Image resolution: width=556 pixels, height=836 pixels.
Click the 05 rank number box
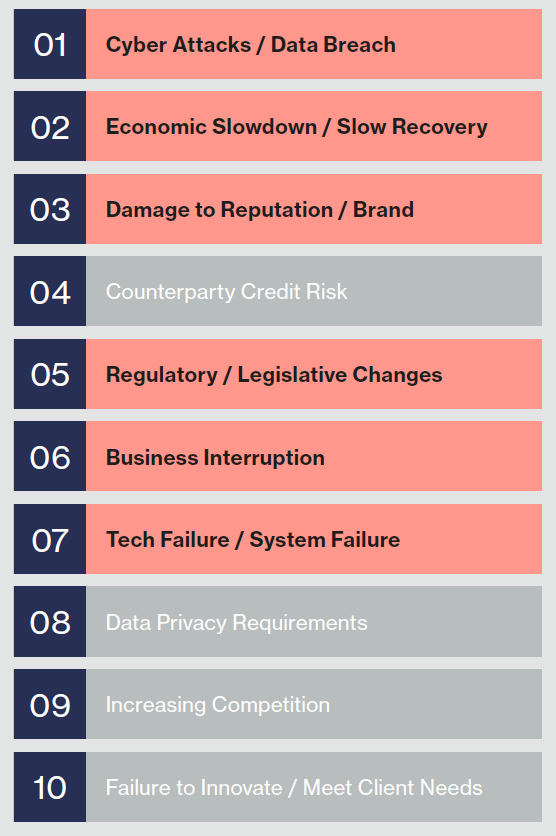point(50,374)
